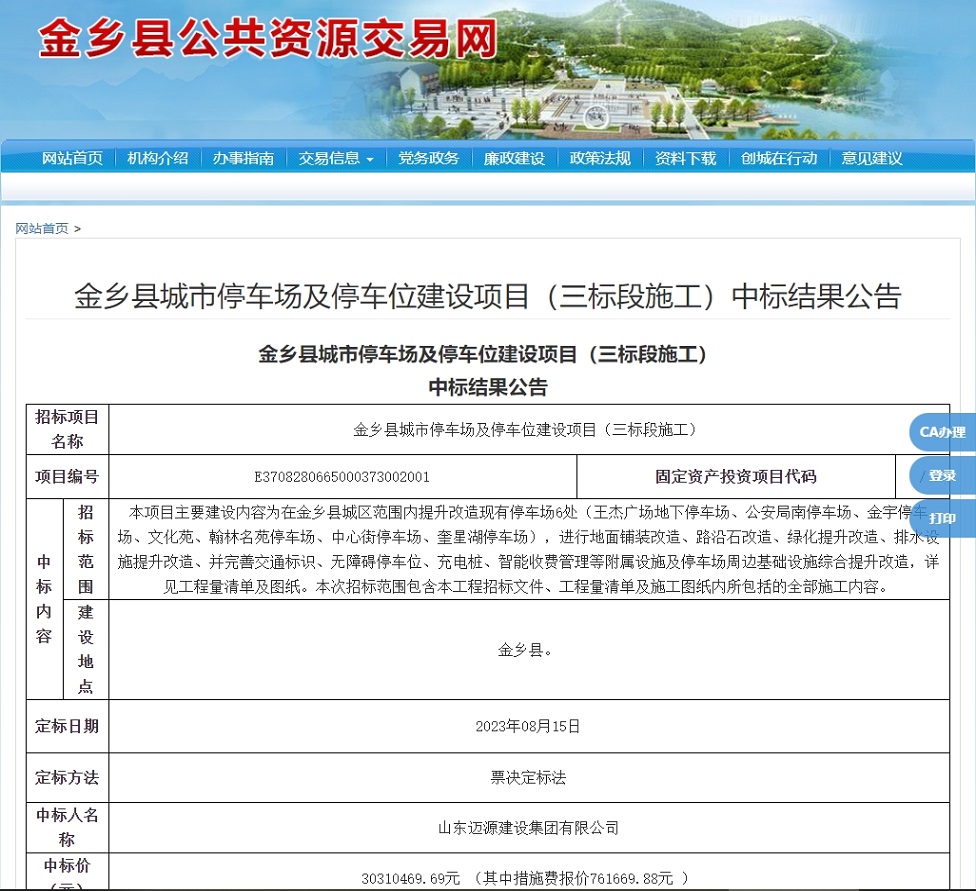Open the 机构介绍 menu item

click(157, 159)
